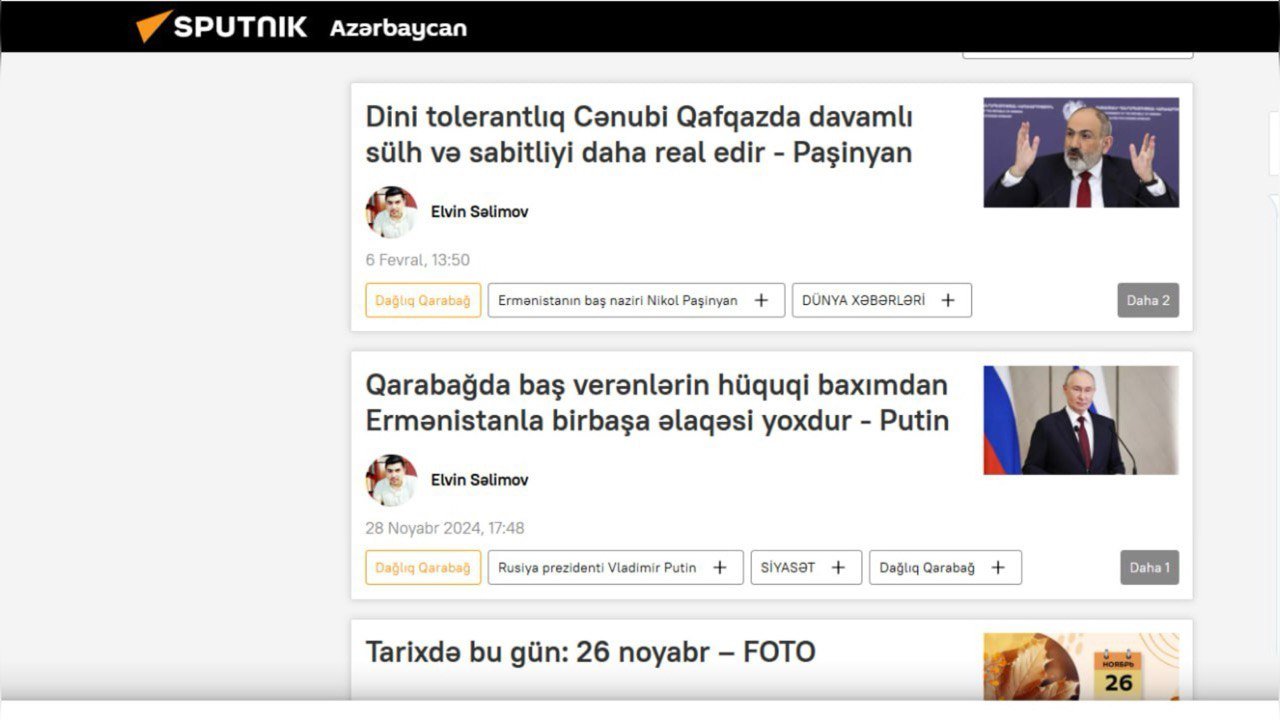The width and height of the screenshot is (1280, 720).
Task: Click the Sputnik logo in header
Action: tap(221, 26)
